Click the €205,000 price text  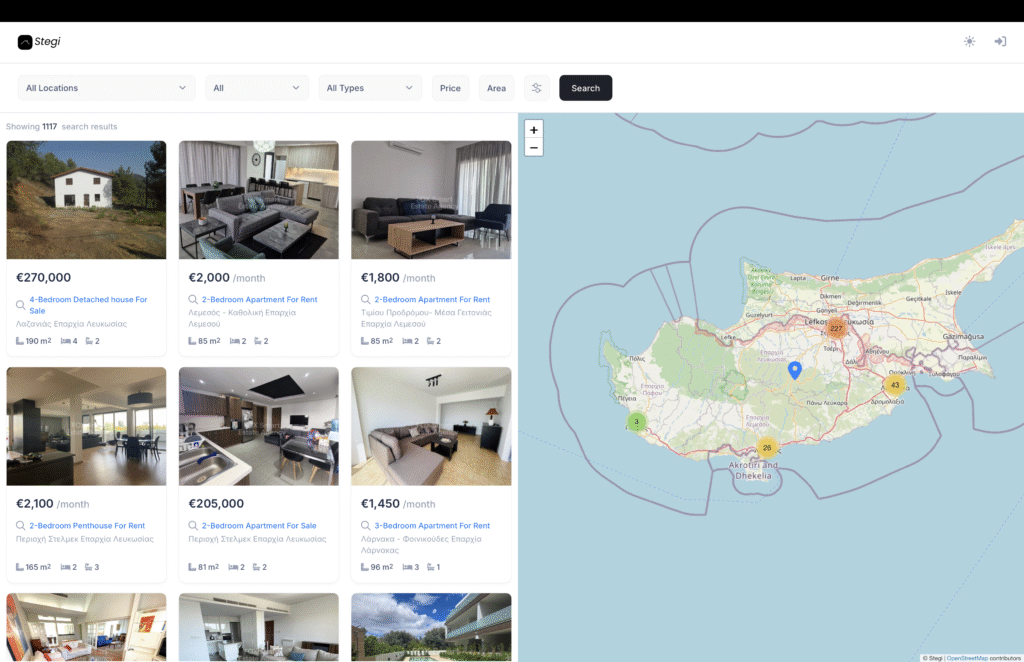pyautogui.click(x=216, y=503)
